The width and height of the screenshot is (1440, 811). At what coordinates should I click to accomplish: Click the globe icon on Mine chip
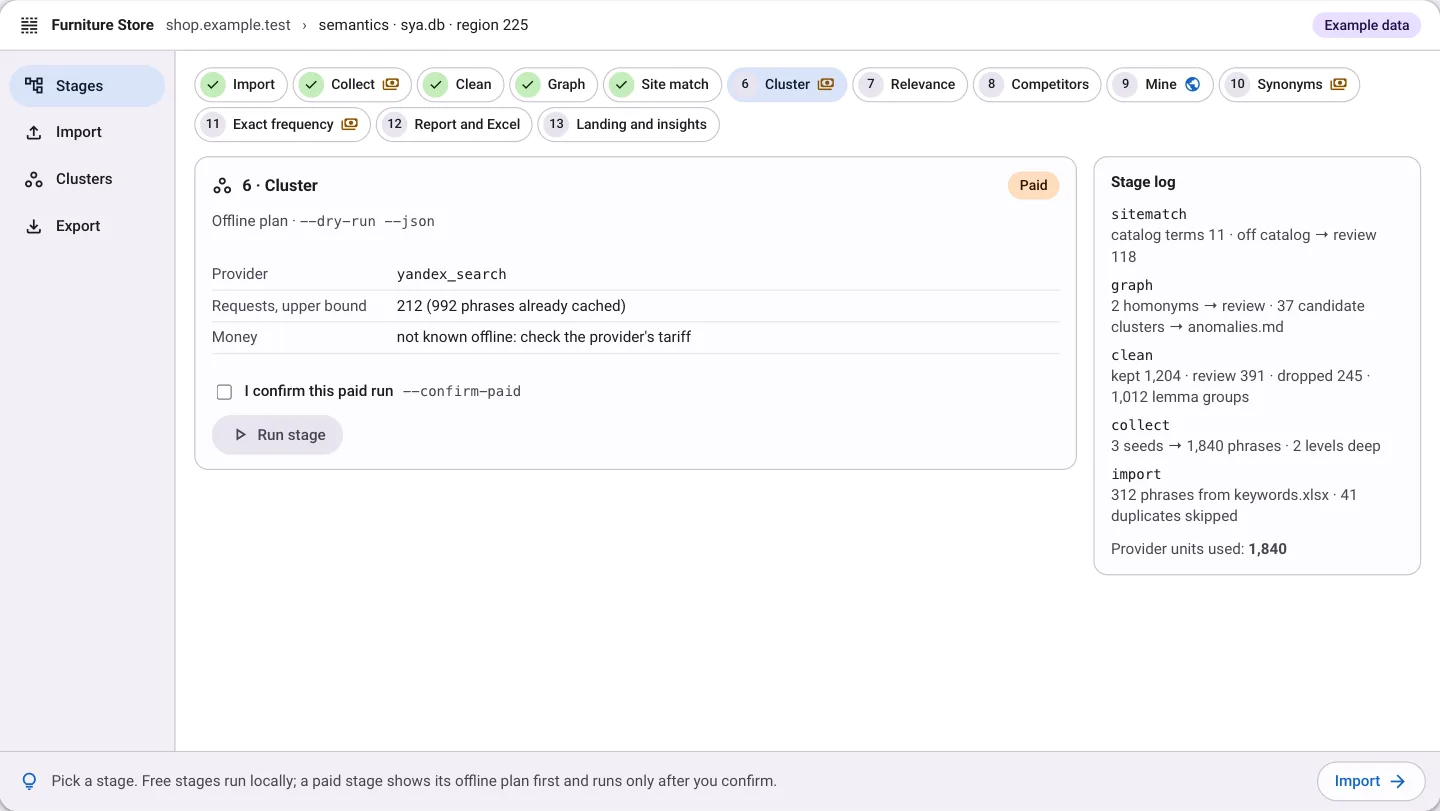1192,84
